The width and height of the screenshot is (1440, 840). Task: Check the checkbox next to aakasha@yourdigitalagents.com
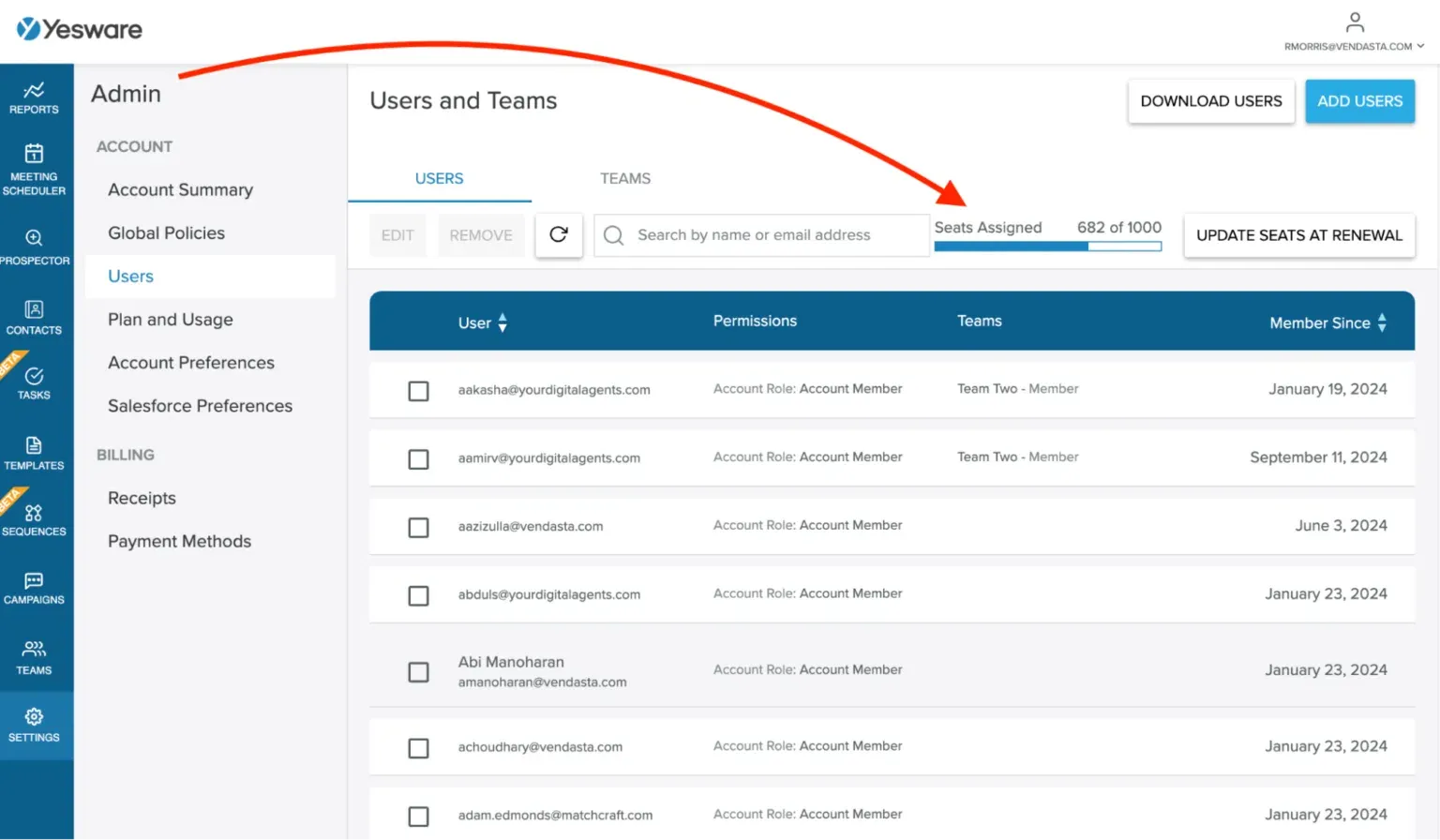418,390
